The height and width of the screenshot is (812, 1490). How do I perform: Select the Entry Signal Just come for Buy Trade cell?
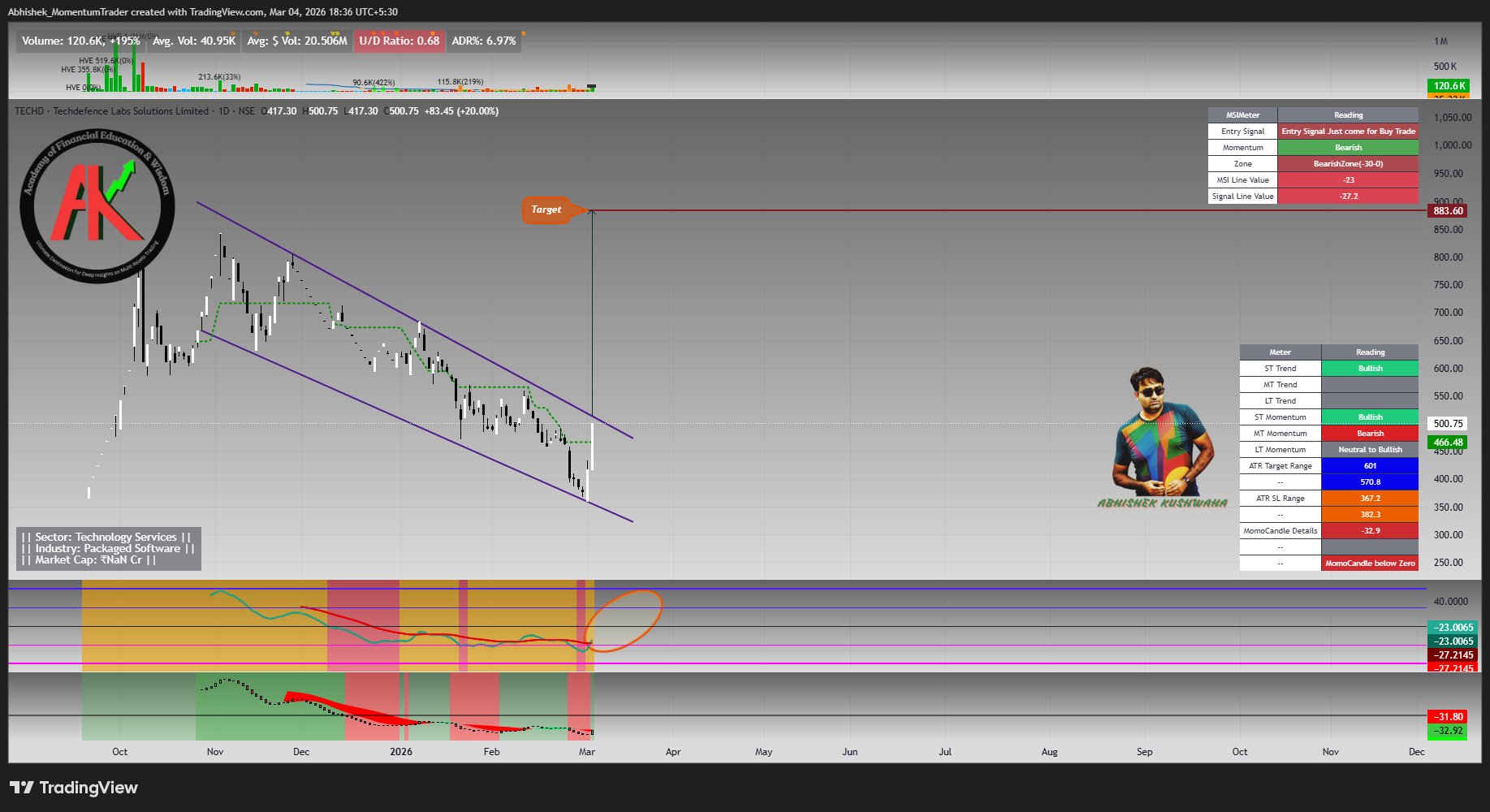pyautogui.click(x=1348, y=132)
